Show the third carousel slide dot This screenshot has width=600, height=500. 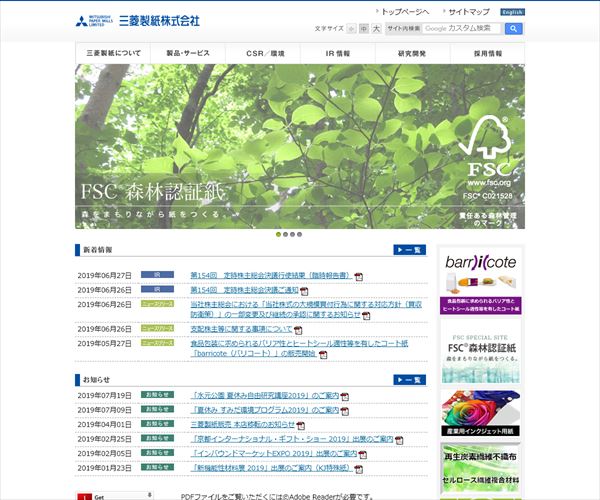(292, 234)
